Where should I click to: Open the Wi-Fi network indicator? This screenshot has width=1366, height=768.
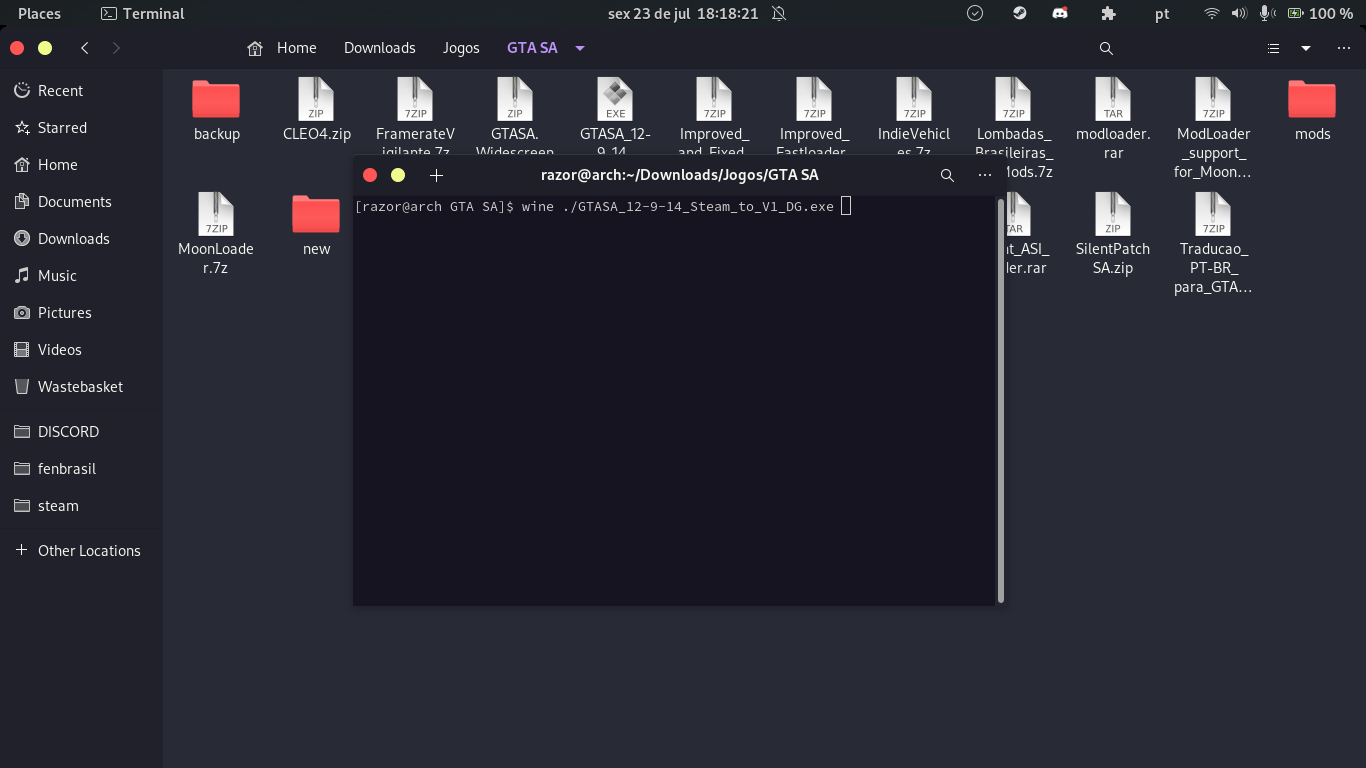pyautogui.click(x=1212, y=14)
